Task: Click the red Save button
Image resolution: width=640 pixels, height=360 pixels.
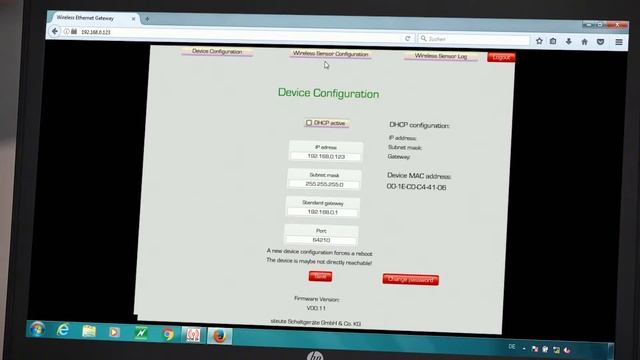Action: tap(320, 276)
